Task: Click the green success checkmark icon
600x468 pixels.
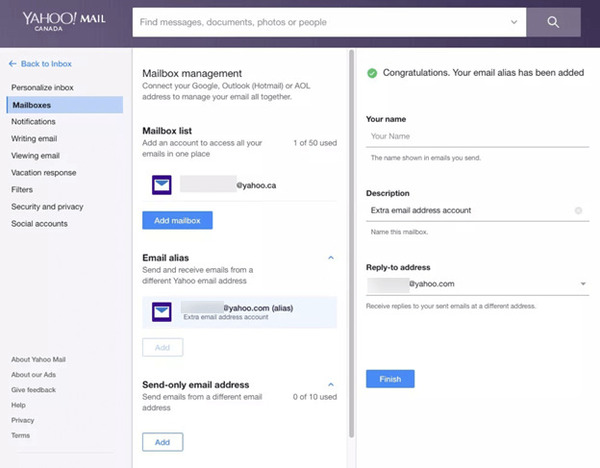Action: click(372, 73)
